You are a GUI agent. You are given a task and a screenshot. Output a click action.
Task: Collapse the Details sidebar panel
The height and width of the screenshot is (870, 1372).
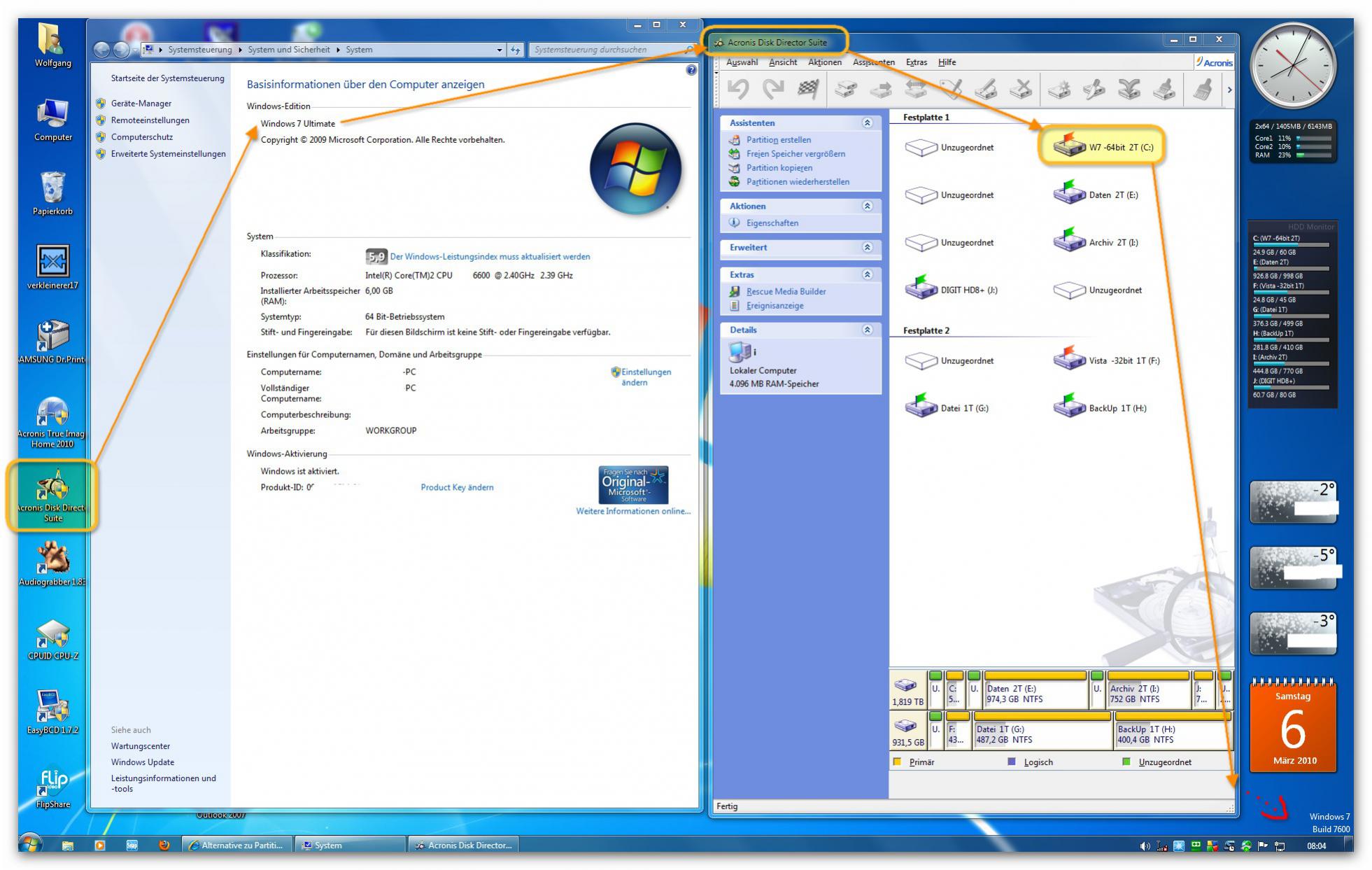coord(867,330)
